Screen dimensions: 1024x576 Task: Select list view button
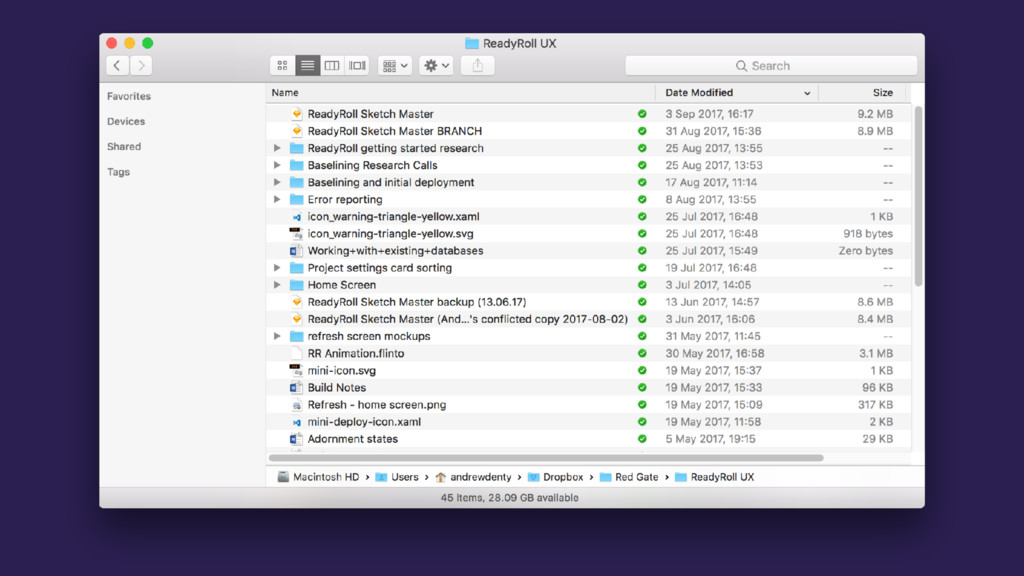click(x=308, y=66)
